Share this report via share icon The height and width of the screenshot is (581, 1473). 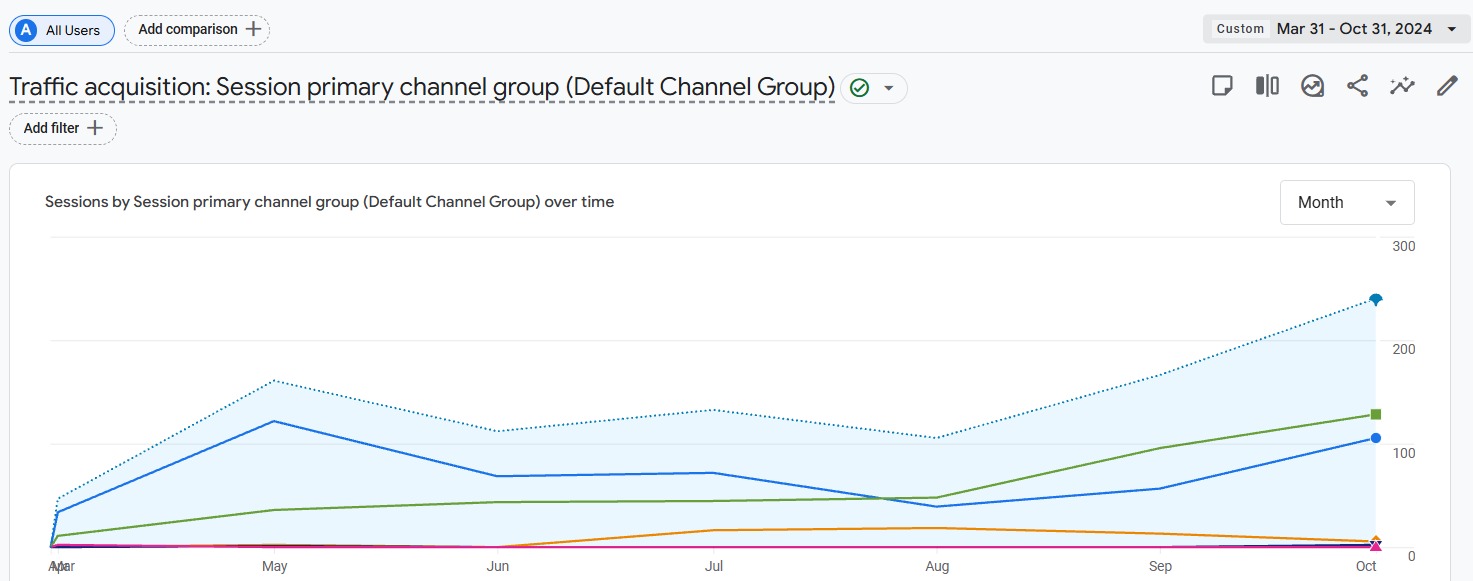1357,86
